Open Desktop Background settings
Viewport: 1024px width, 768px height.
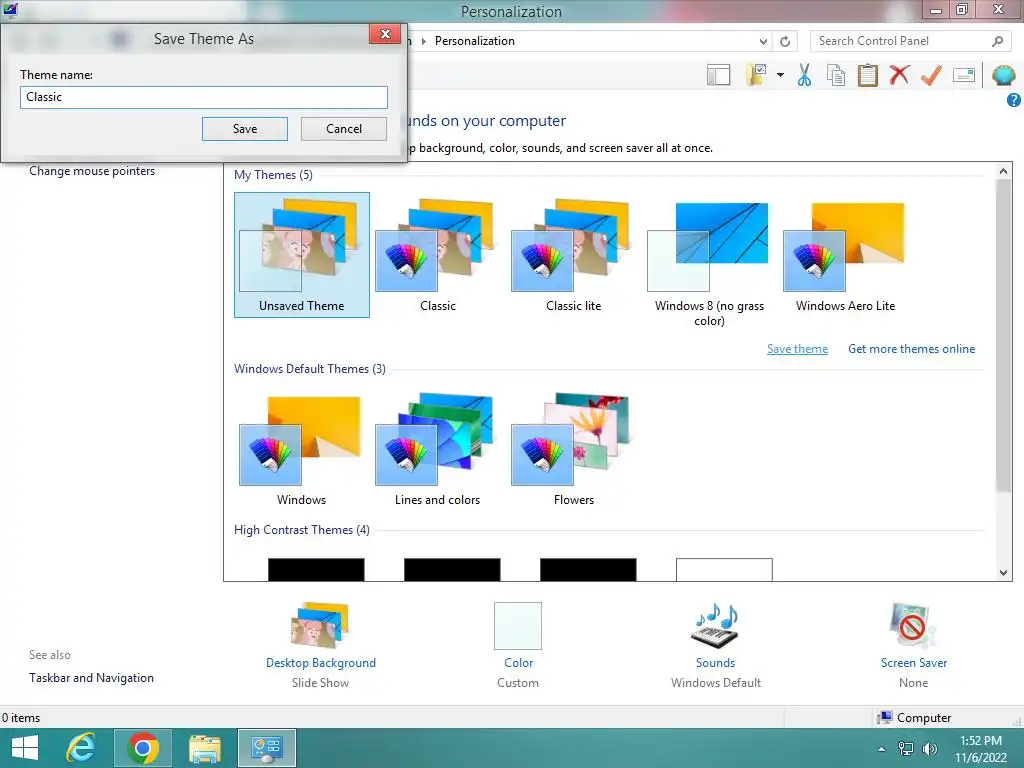[x=321, y=643]
